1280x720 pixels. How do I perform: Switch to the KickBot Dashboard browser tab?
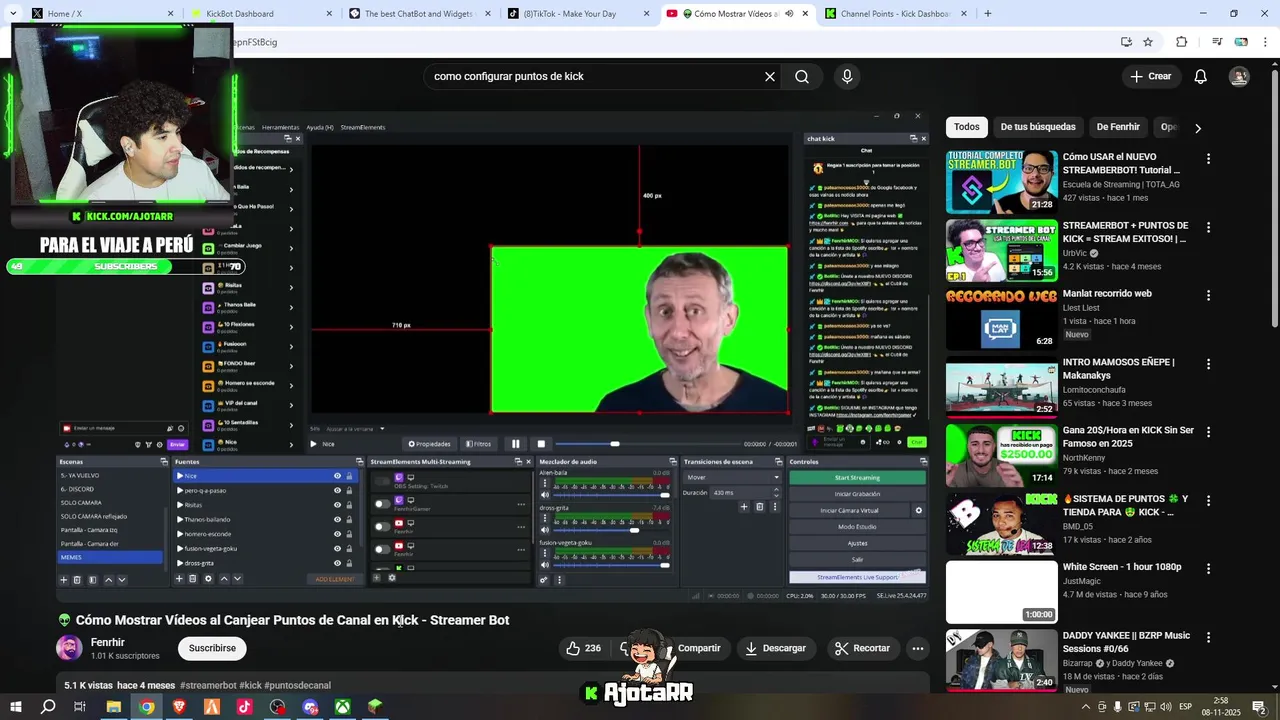click(261, 14)
